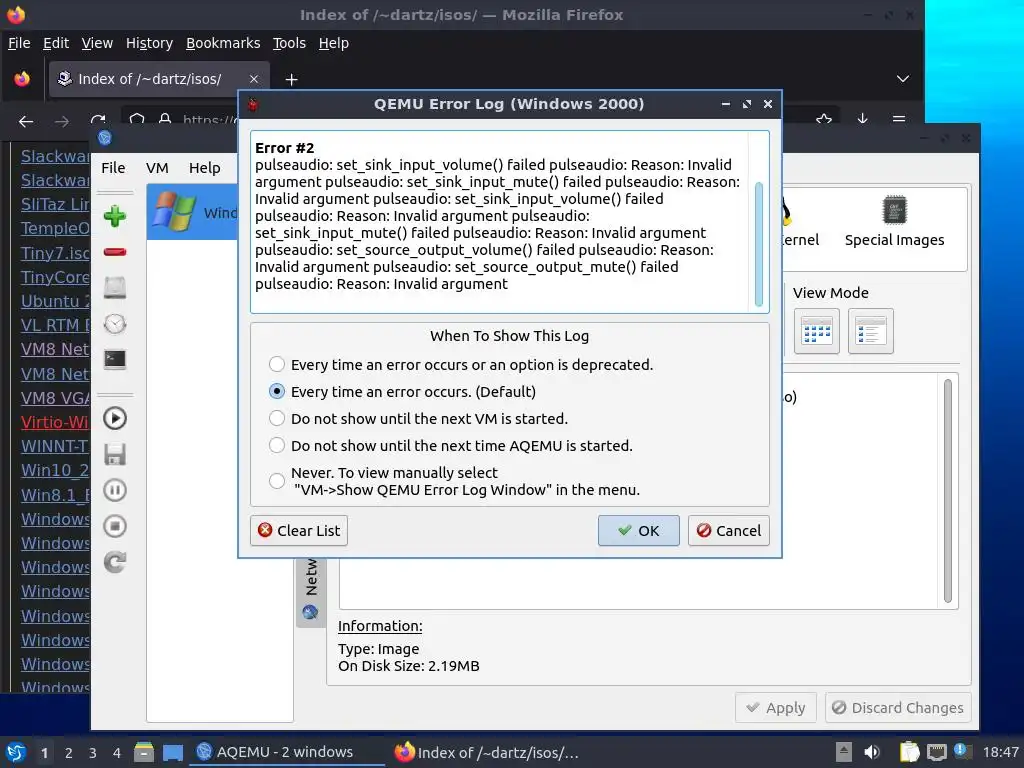The width and height of the screenshot is (1024, 768).
Task: Select 'Every time an error occurs or an option is deprecated'
Action: coord(277,364)
